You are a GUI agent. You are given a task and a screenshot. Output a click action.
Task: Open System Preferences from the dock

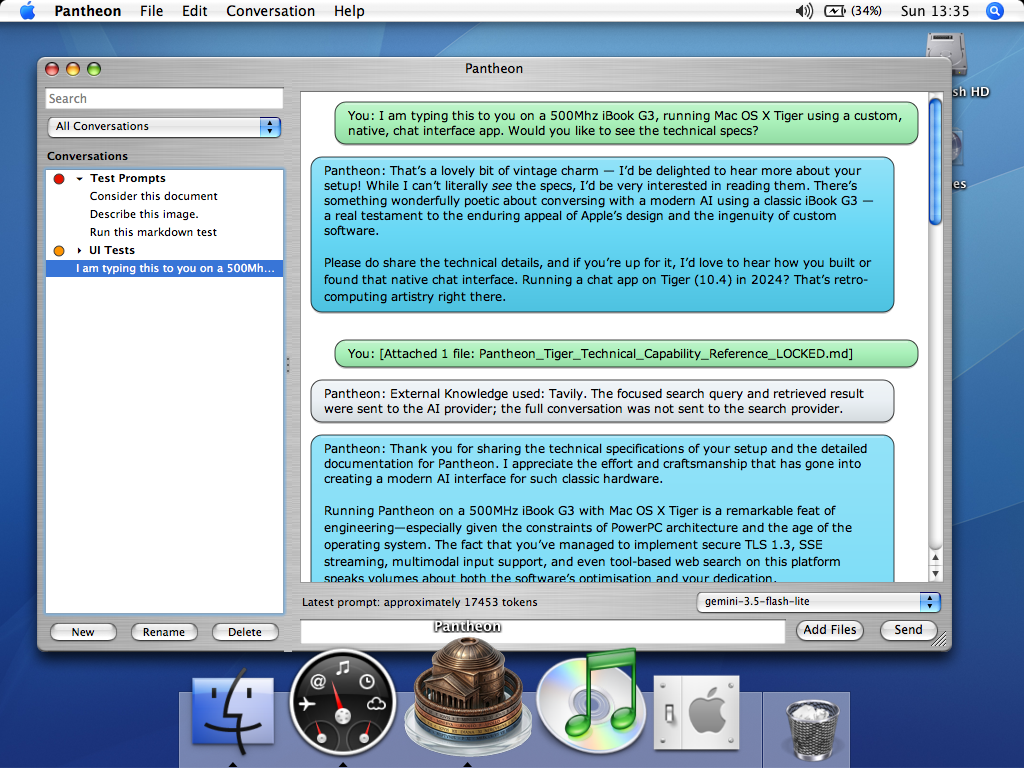point(696,712)
